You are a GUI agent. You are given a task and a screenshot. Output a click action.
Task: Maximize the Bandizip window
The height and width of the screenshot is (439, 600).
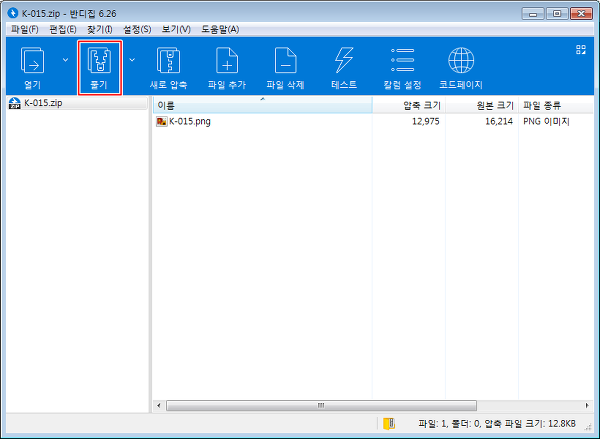coord(557,14)
